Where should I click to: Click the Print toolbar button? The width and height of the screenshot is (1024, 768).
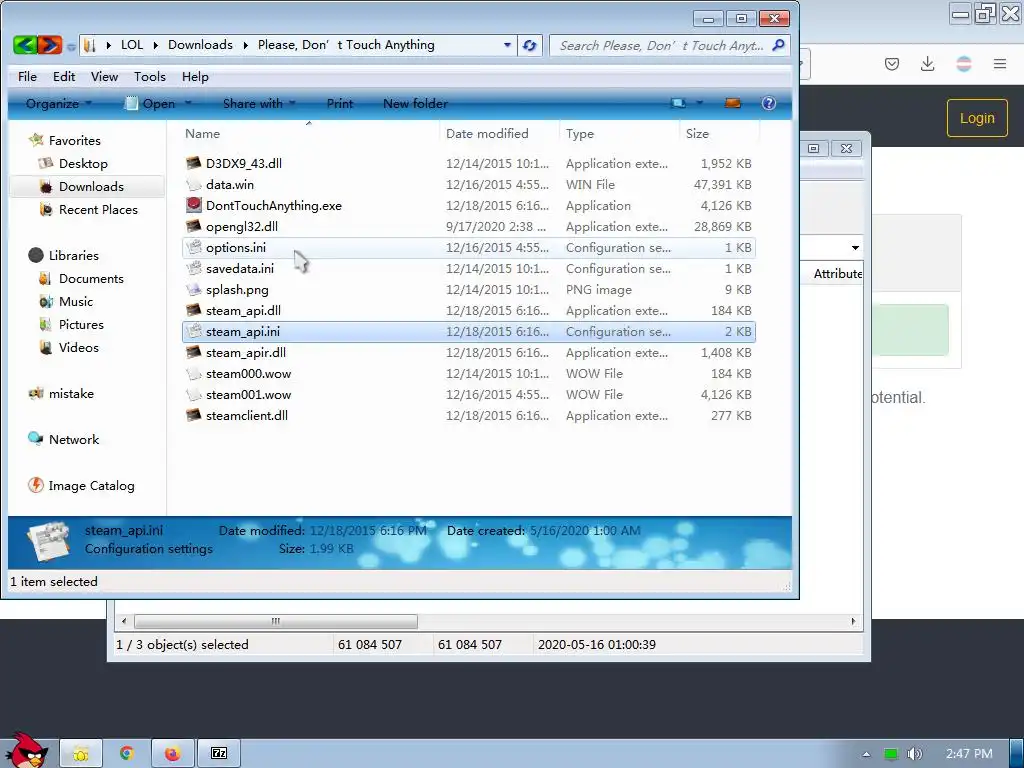coord(340,103)
